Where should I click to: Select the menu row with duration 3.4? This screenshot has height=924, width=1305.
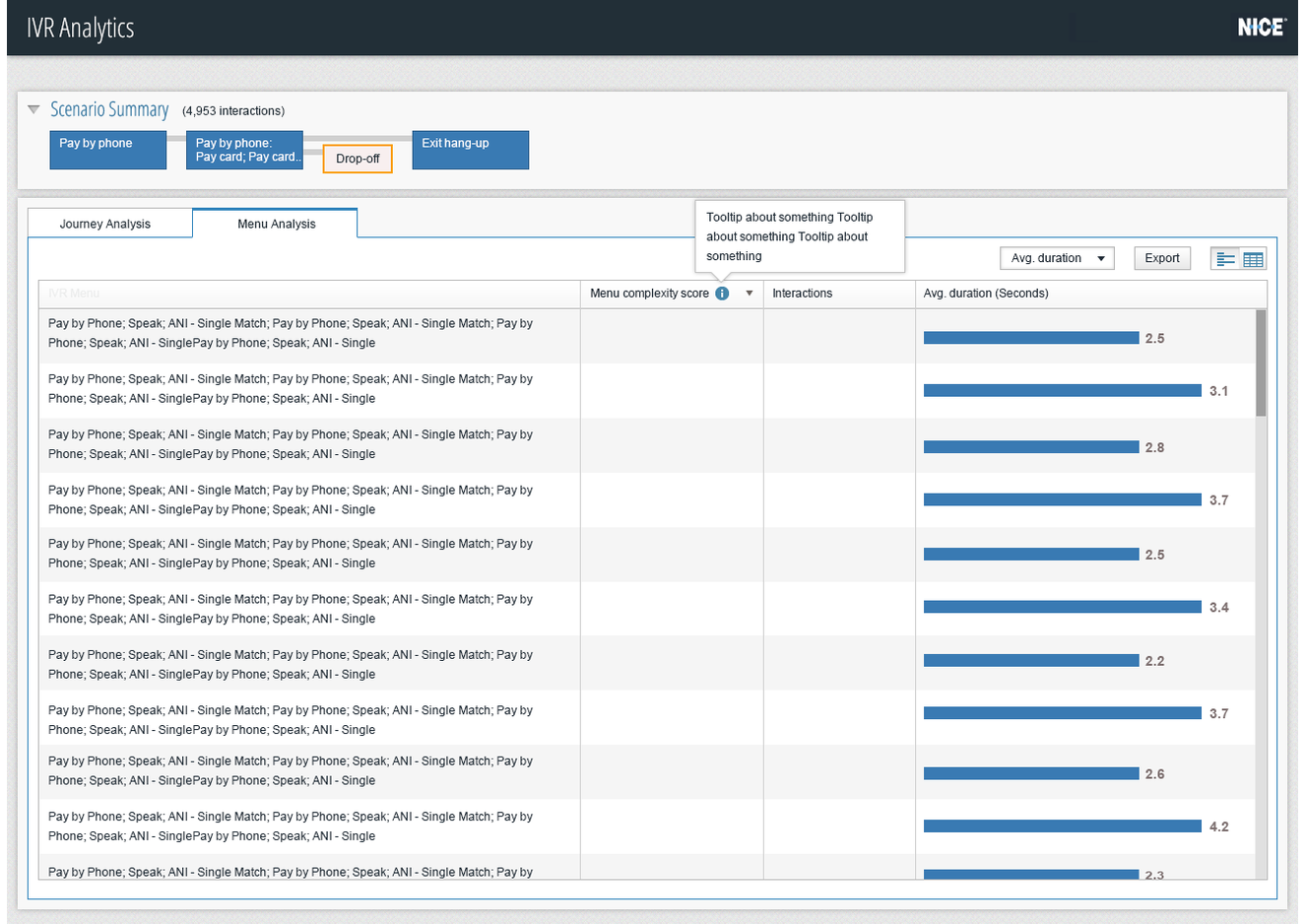point(647,609)
